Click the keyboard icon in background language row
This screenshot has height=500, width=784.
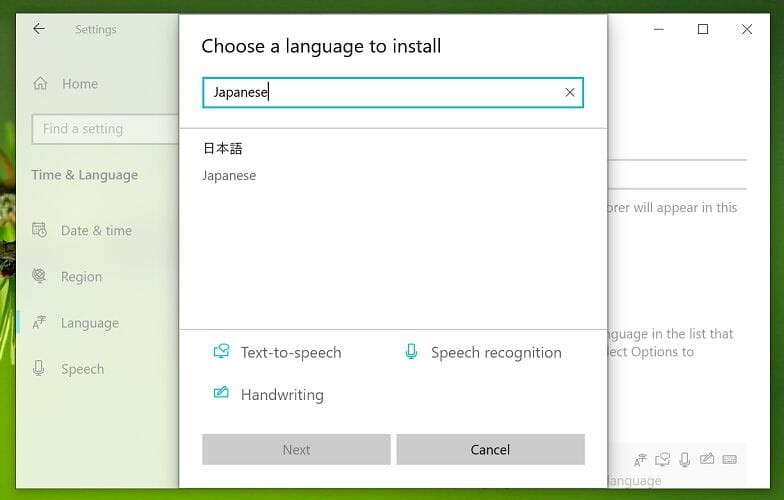pos(730,459)
